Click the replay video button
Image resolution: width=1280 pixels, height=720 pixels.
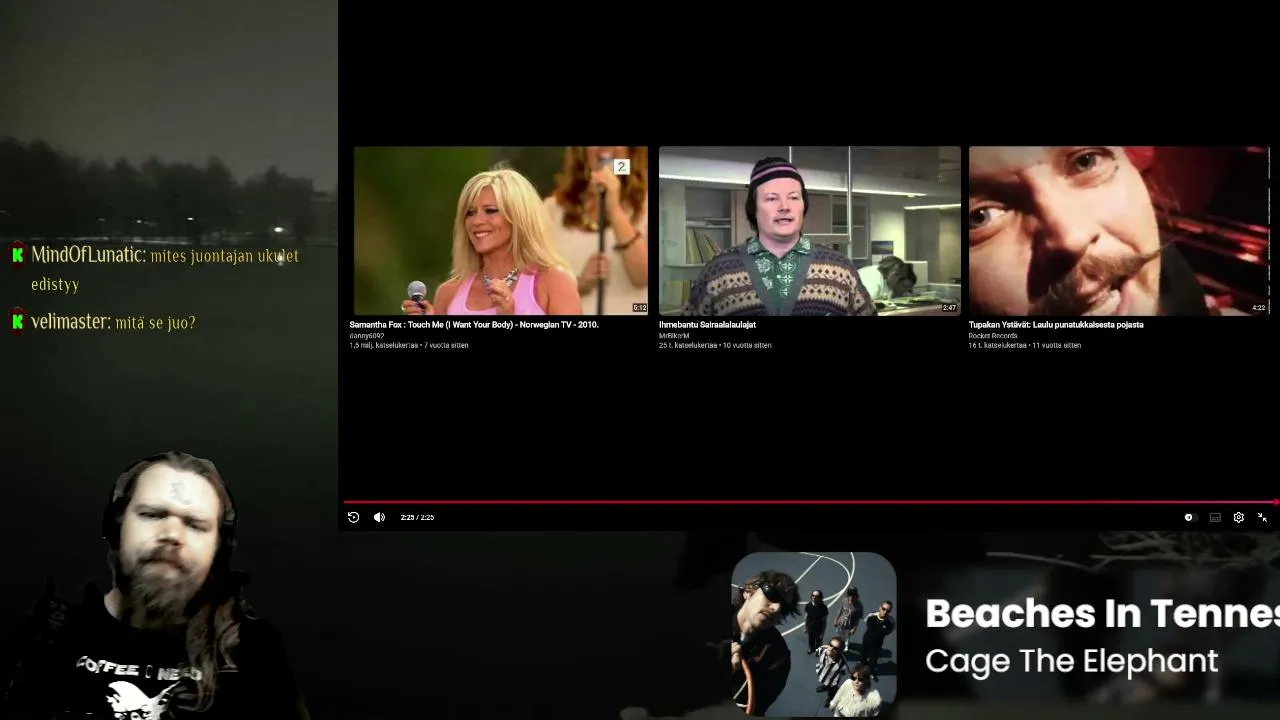tap(353, 517)
